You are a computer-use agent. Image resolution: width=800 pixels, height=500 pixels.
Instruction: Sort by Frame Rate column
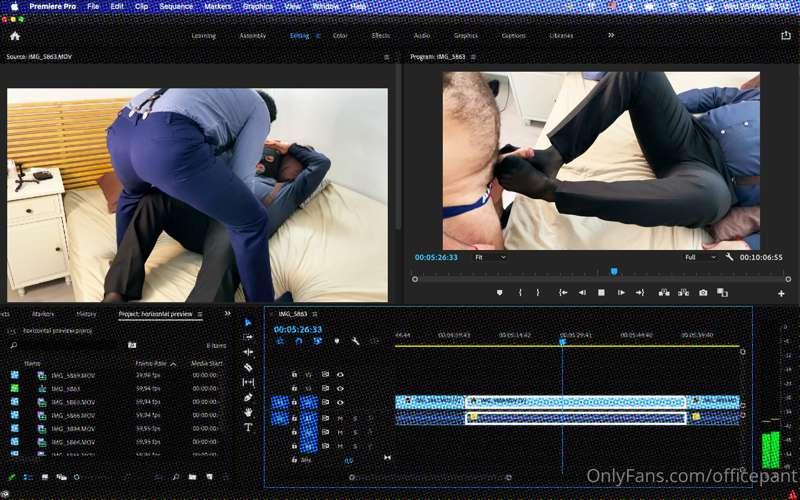click(151, 364)
